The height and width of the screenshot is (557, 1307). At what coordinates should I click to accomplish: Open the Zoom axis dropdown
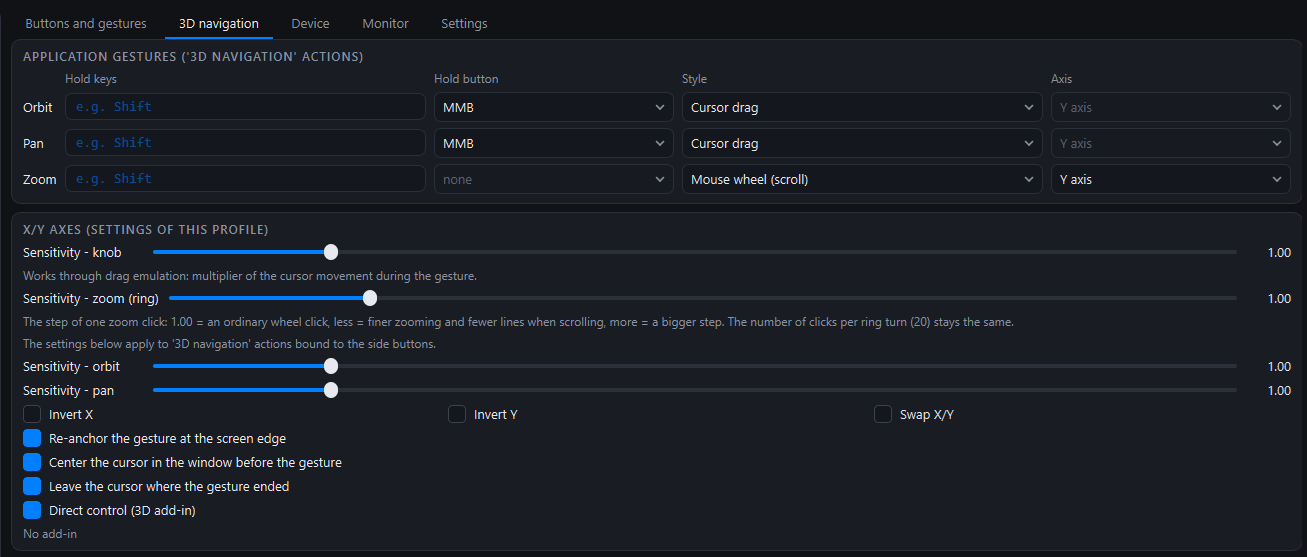pyautogui.click(x=1171, y=179)
